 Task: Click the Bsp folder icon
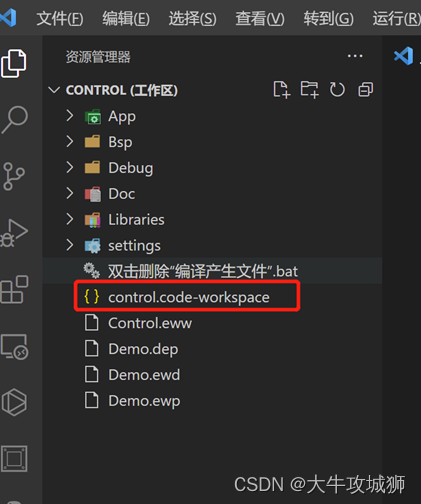click(x=92, y=141)
